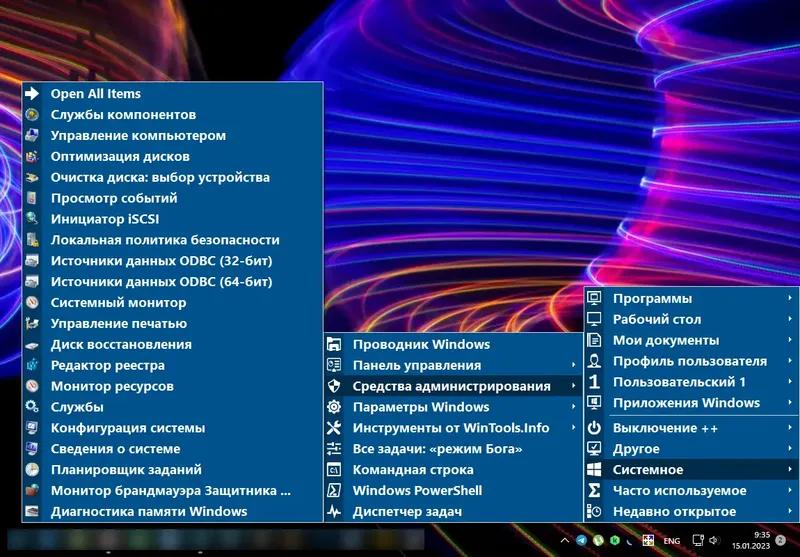This screenshot has width=800, height=557.
Task: Select the Средства администрирования menu item
Action: pos(453,386)
